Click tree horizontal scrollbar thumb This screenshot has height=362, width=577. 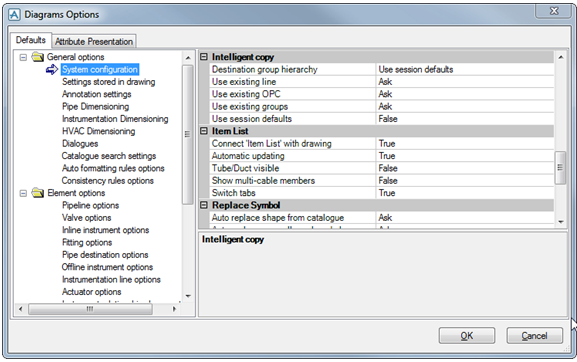point(90,309)
